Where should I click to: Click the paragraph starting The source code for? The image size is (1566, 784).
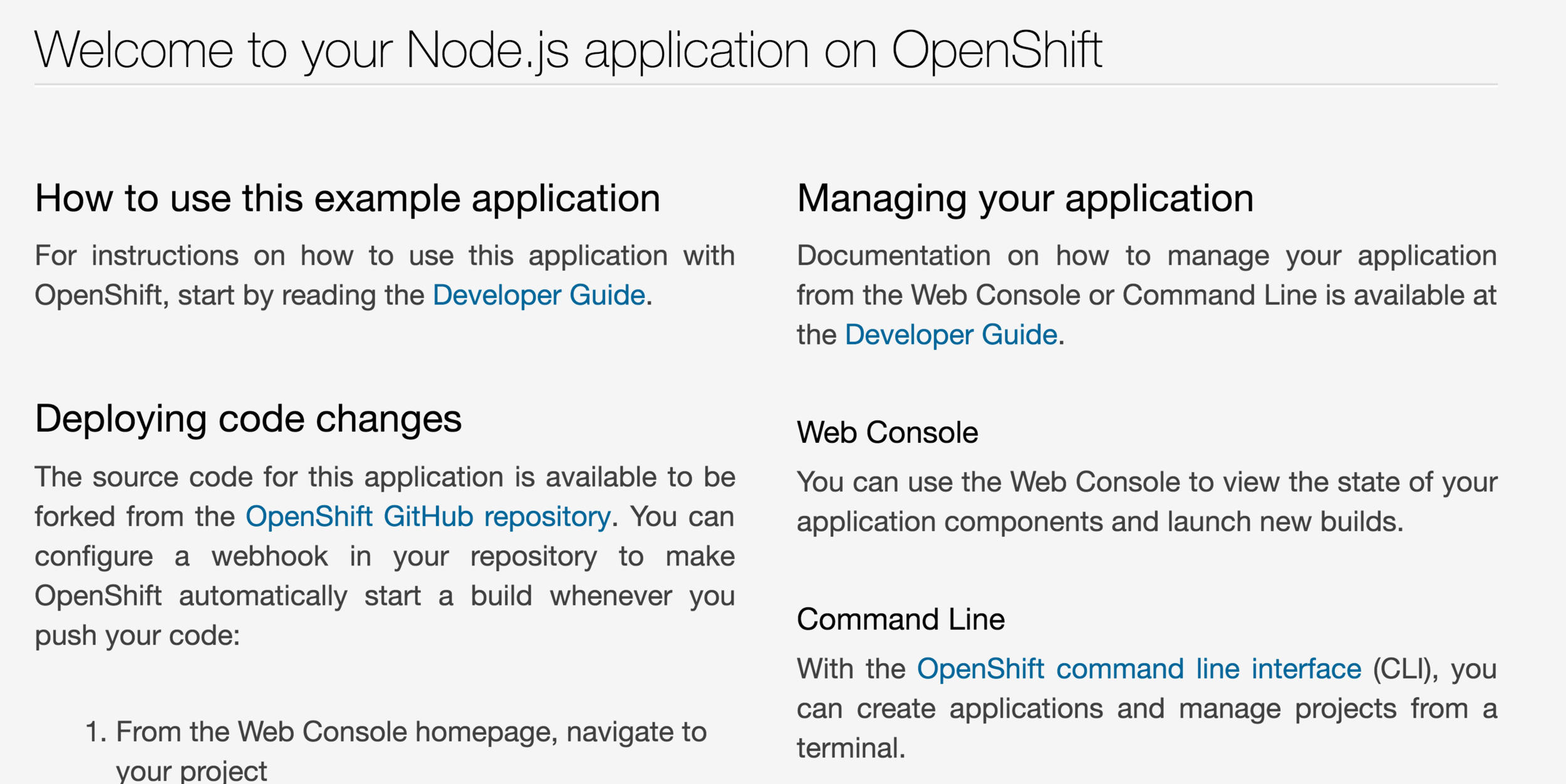[x=383, y=477]
